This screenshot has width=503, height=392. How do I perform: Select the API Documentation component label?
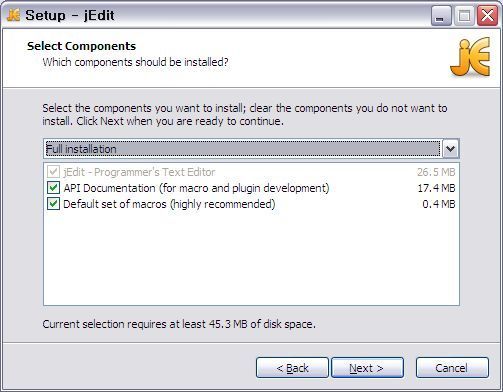click(x=196, y=188)
